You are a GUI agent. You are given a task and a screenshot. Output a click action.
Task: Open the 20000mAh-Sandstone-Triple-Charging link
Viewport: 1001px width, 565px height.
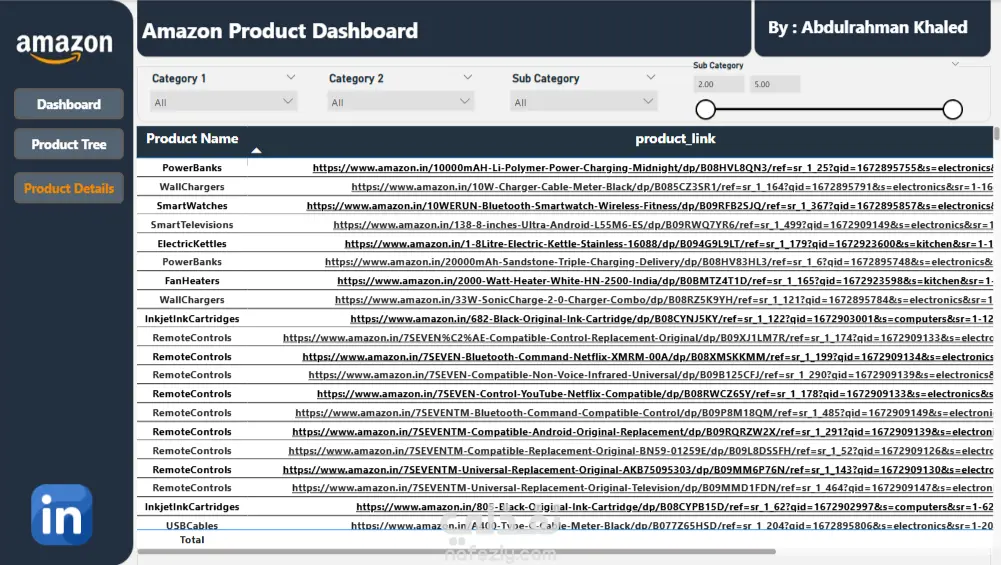point(659,262)
